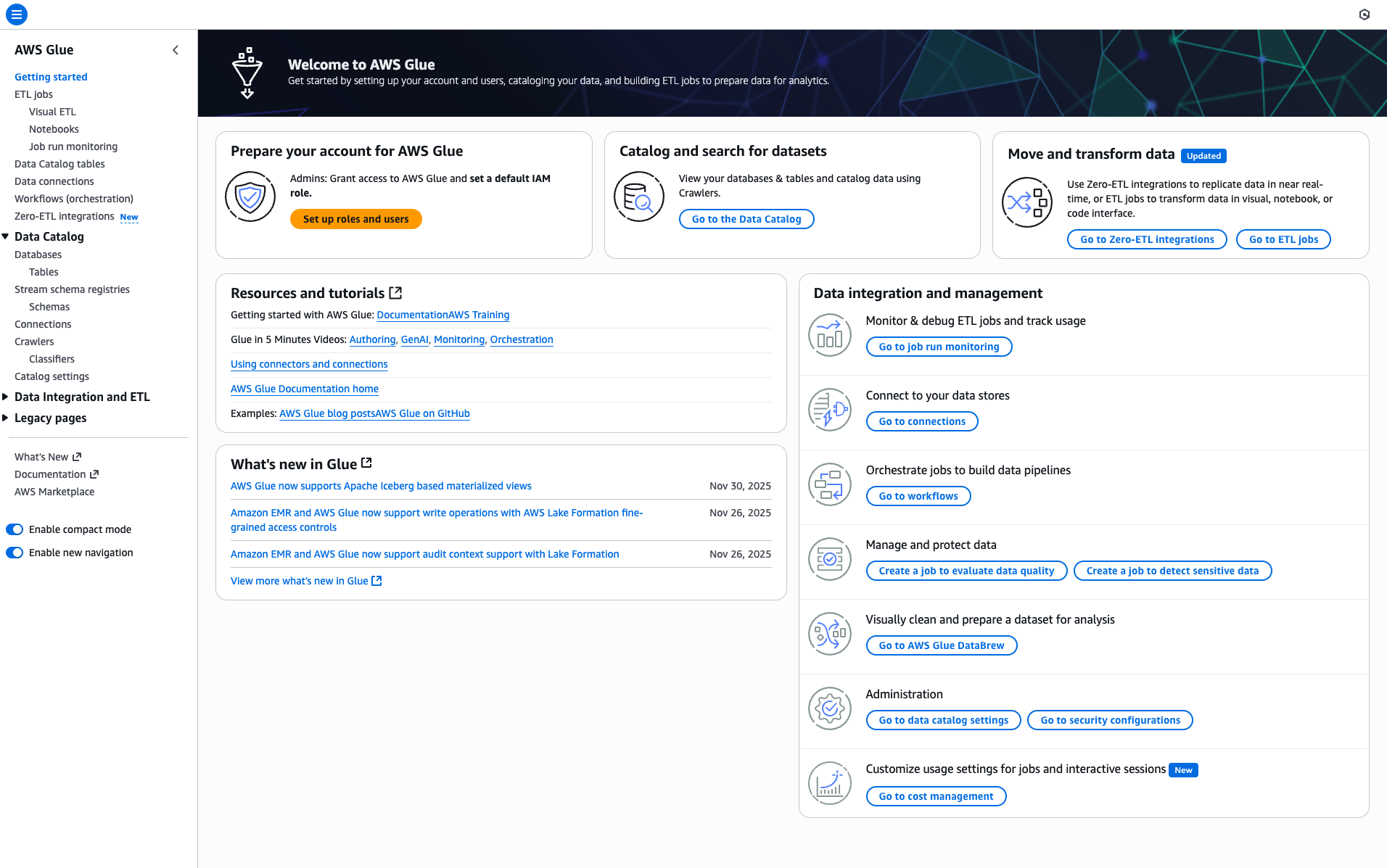1387x868 pixels.
Task: Open the hamburger navigation menu
Action: (16, 14)
